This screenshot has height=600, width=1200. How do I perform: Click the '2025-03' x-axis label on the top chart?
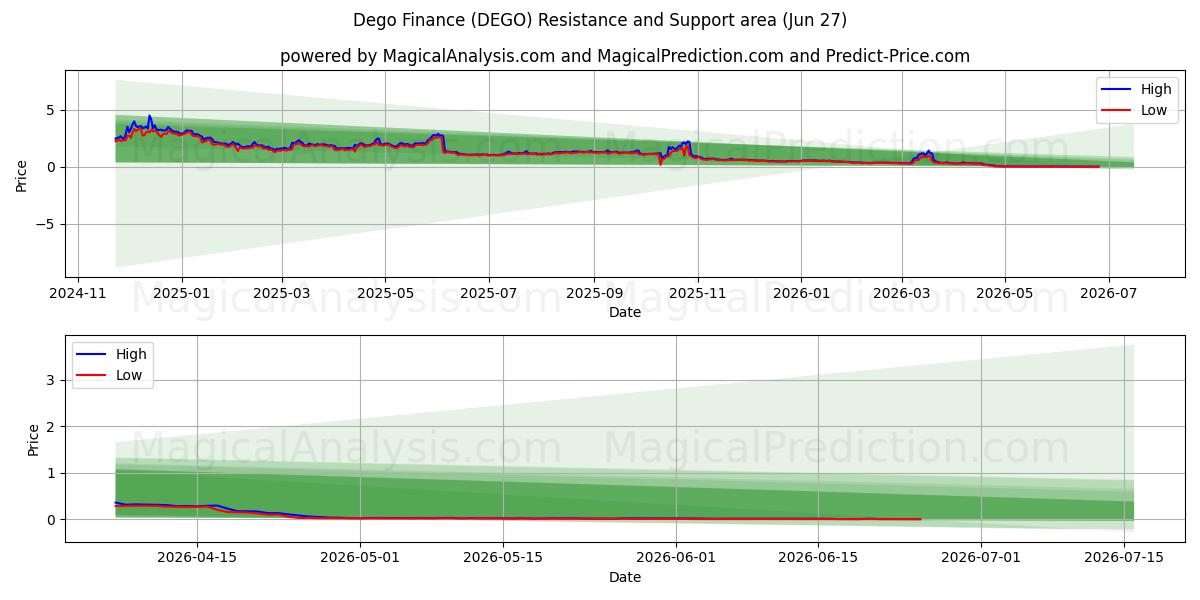click(282, 294)
